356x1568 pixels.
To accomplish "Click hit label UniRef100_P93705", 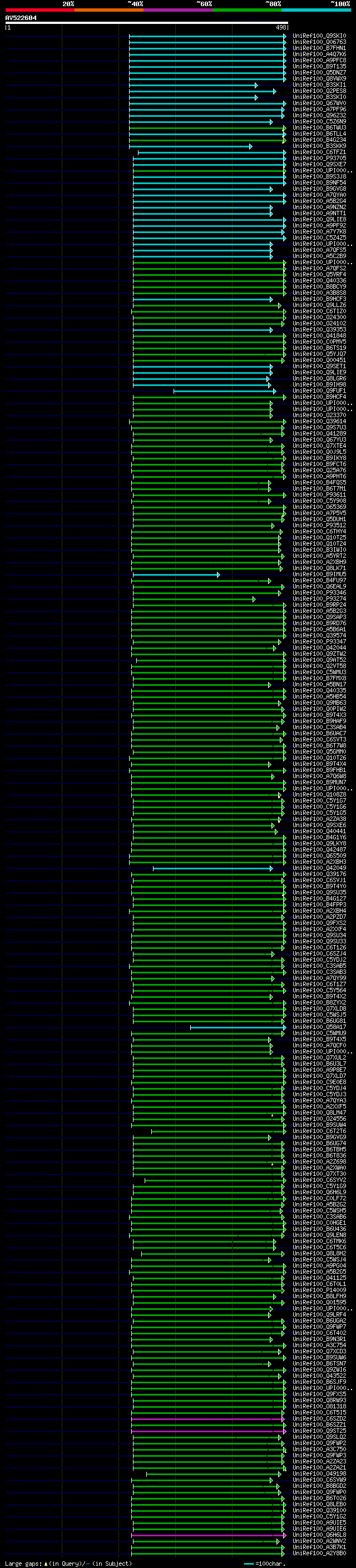I will click(319, 159).
